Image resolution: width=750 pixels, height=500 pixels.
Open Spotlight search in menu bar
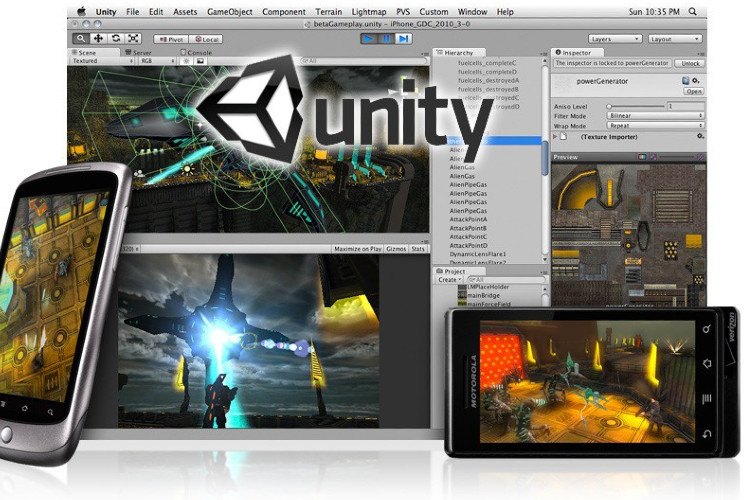click(x=693, y=11)
